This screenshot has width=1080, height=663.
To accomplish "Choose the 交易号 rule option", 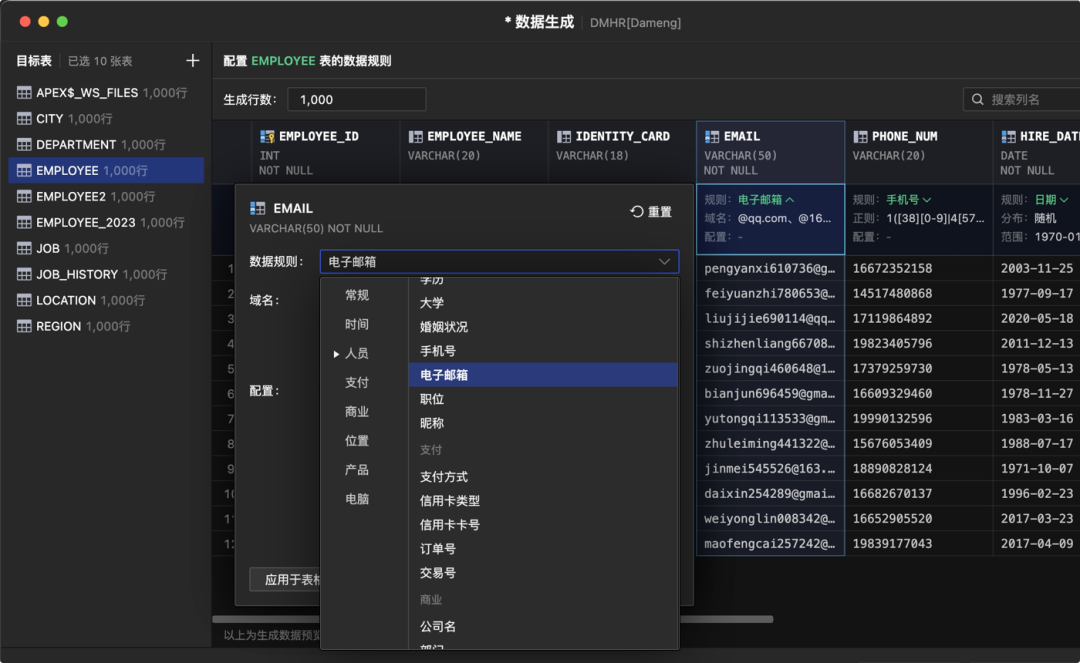I will point(543,573).
